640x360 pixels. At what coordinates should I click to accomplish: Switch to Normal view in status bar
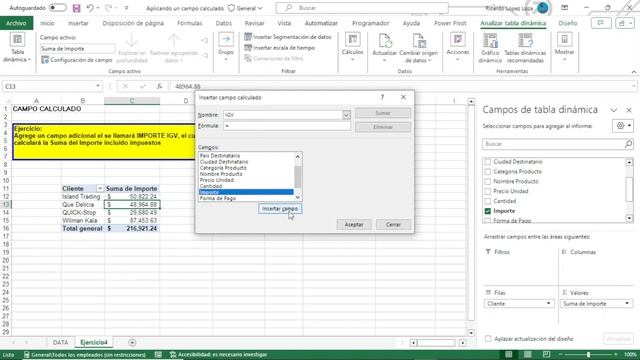click(509, 354)
